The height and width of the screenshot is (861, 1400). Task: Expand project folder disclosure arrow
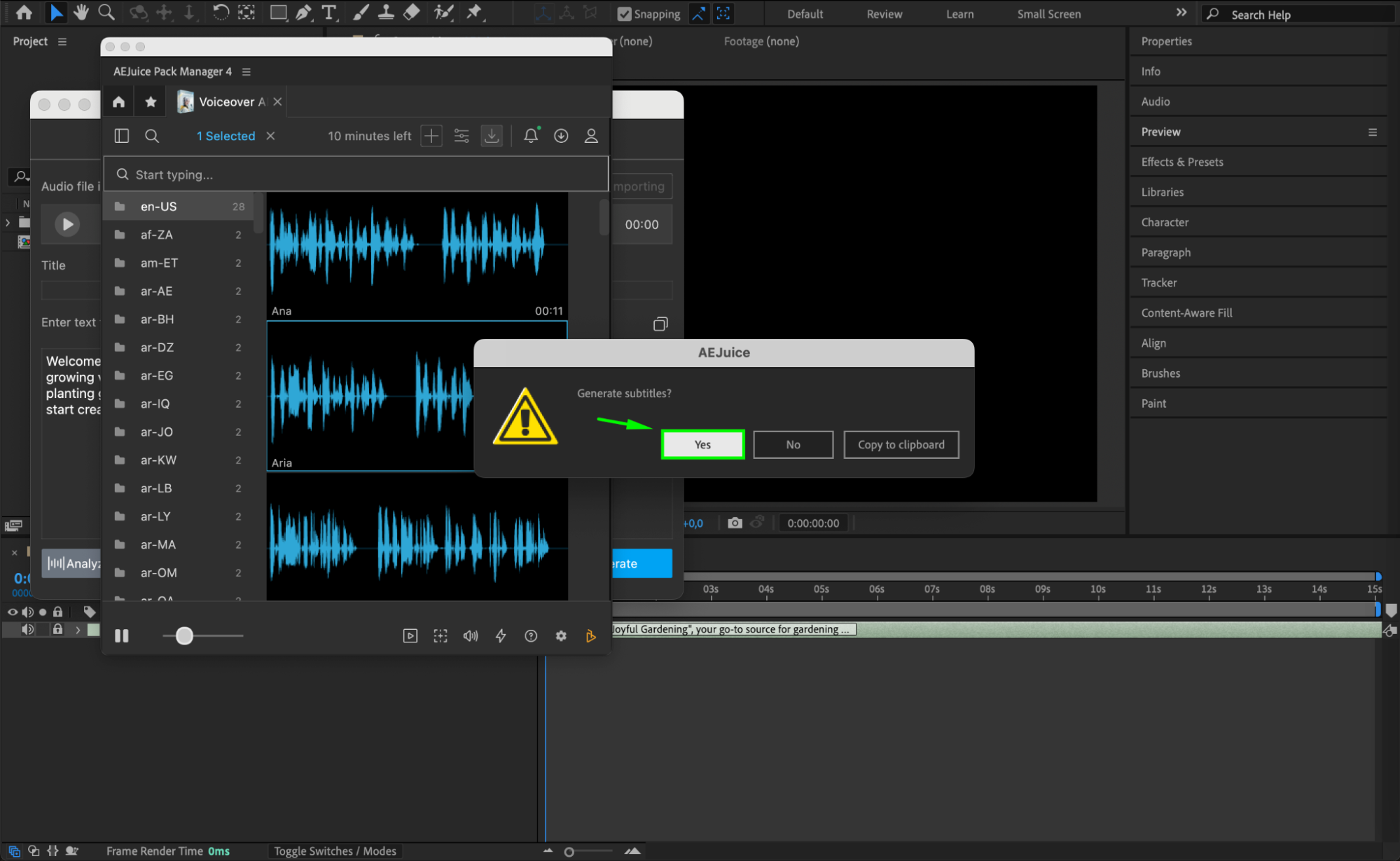8,222
